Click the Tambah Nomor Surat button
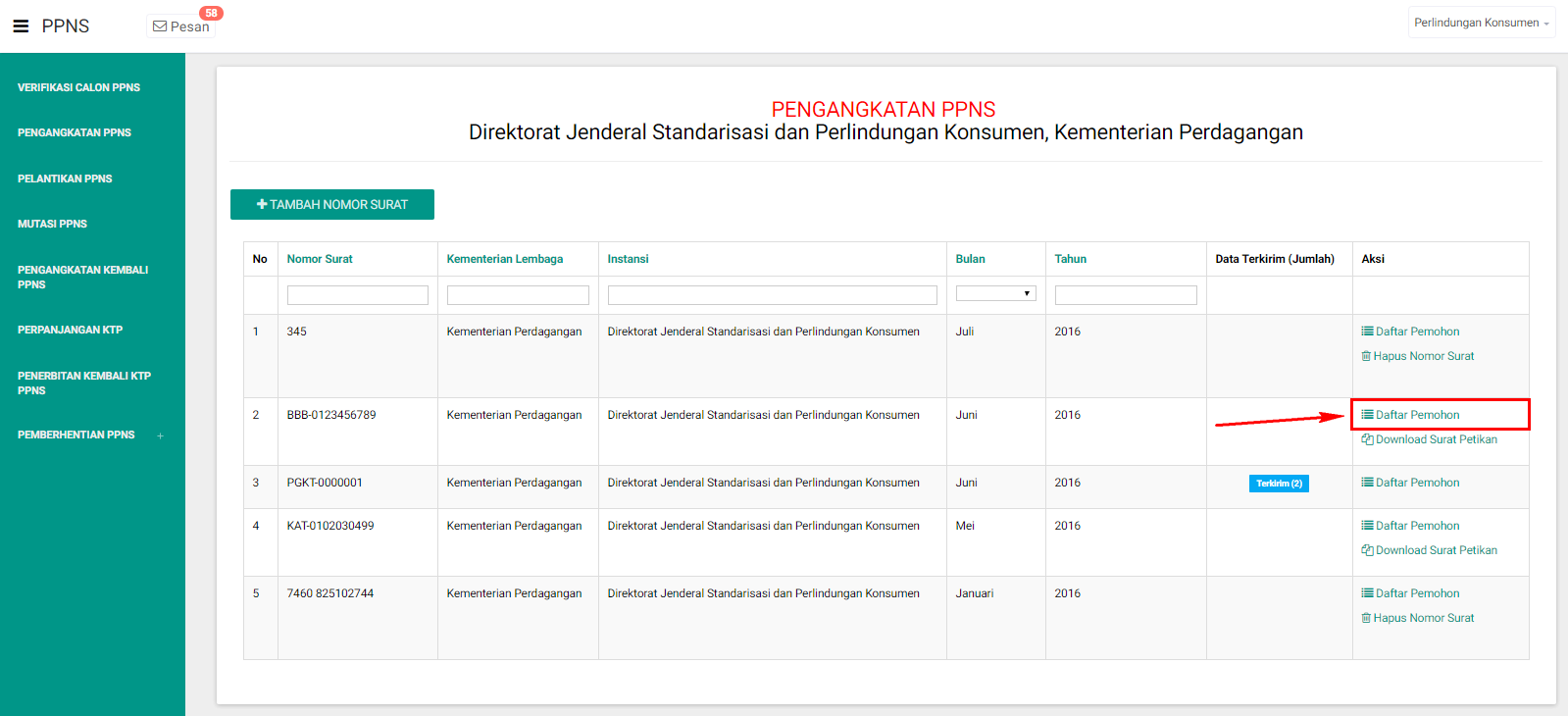This screenshot has height=716, width=1568. coord(331,204)
